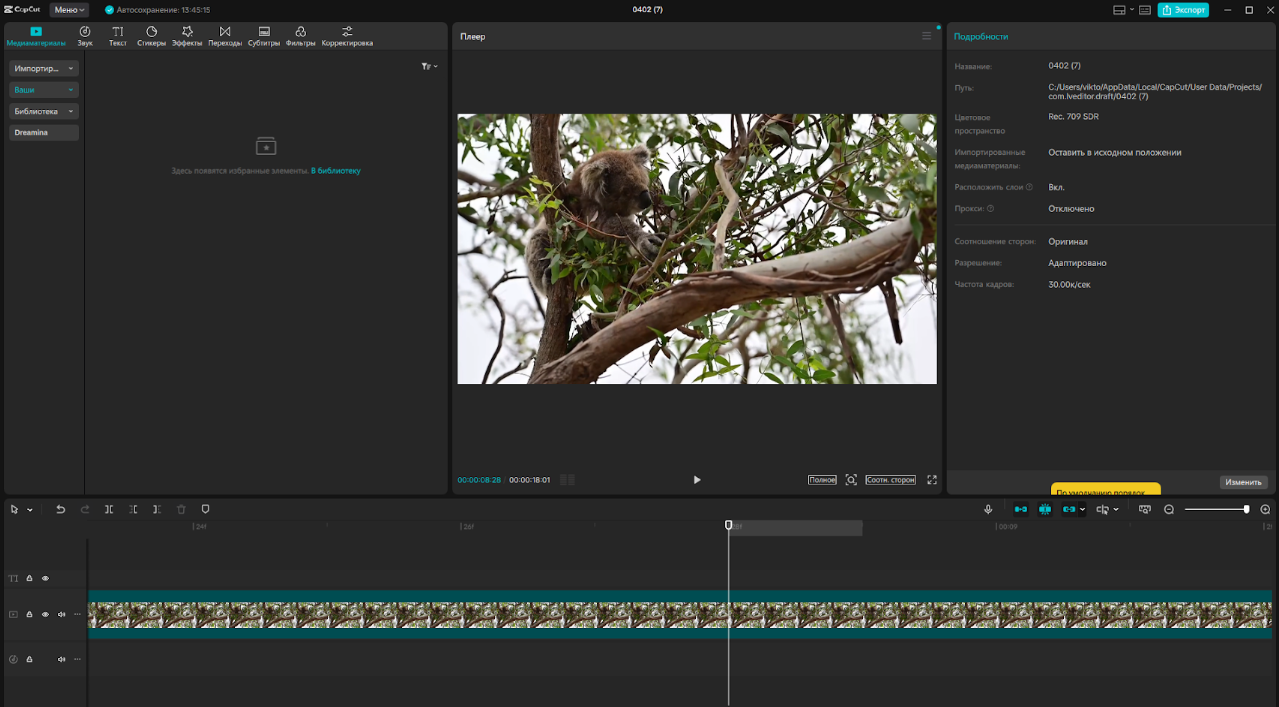
Task: Switch to the Переходы transitions tab
Action: coord(225,36)
